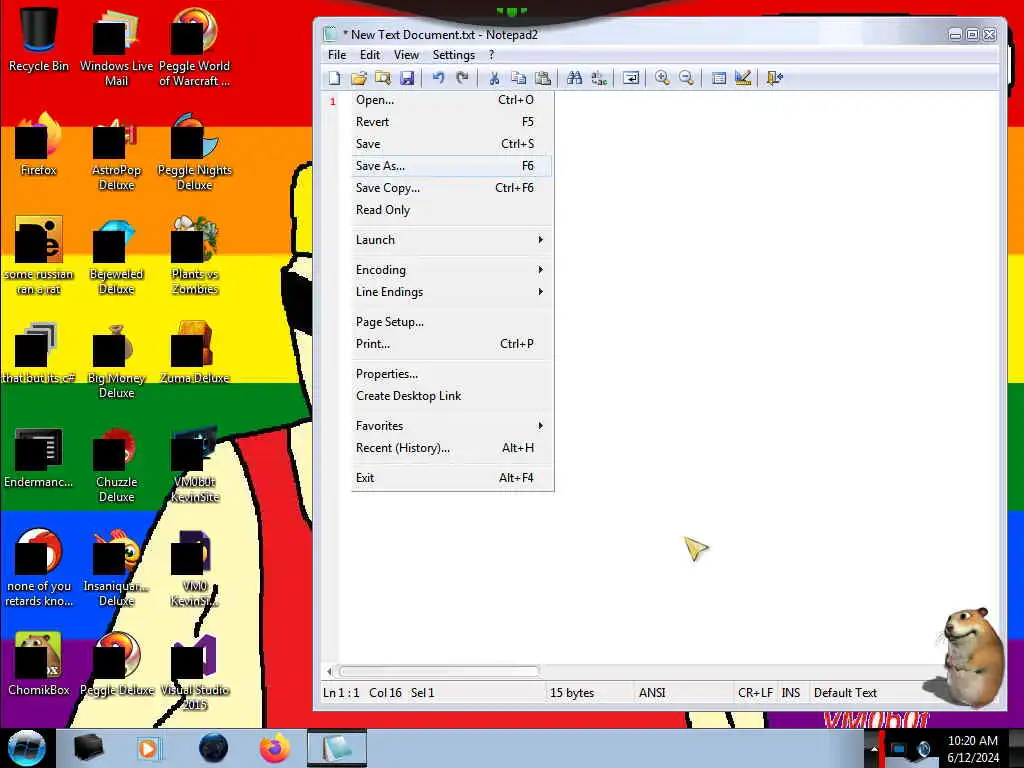Click the Save floppy disk toolbar icon
Viewport: 1024px width, 768px height.
pos(407,78)
